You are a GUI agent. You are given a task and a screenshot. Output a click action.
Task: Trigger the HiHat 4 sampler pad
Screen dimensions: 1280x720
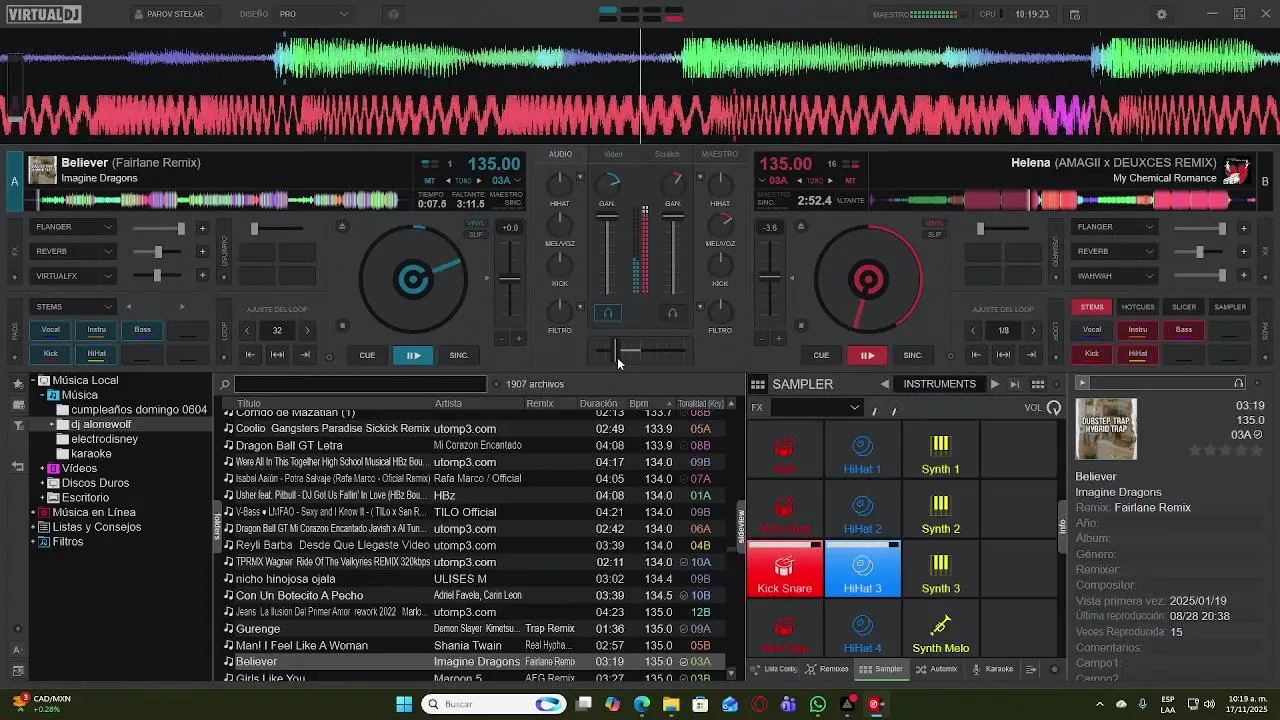point(862,629)
